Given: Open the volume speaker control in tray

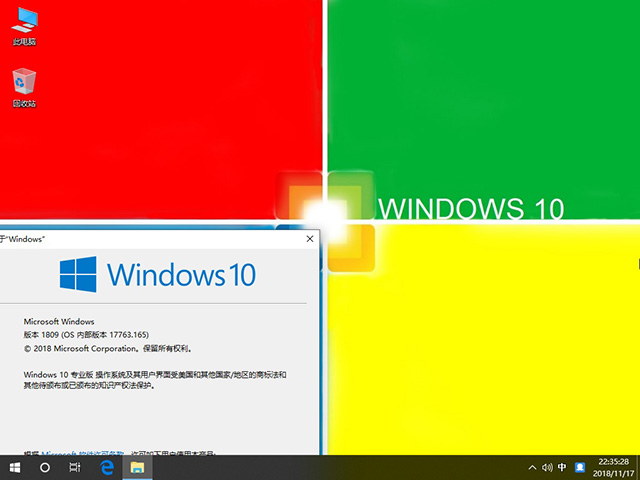Looking at the screenshot, I should coord(547,467).
